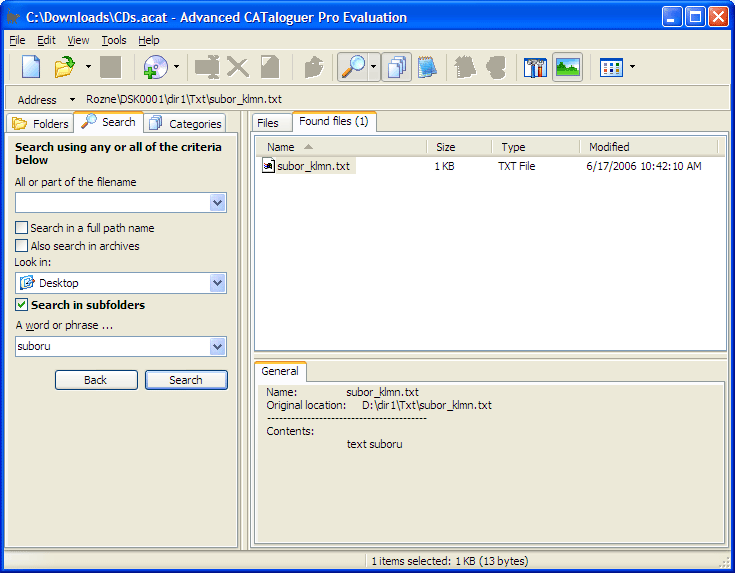Click the disabled save icon in toolbar
The height and width of the screenshot is (573, 735).
pos(110,67)
